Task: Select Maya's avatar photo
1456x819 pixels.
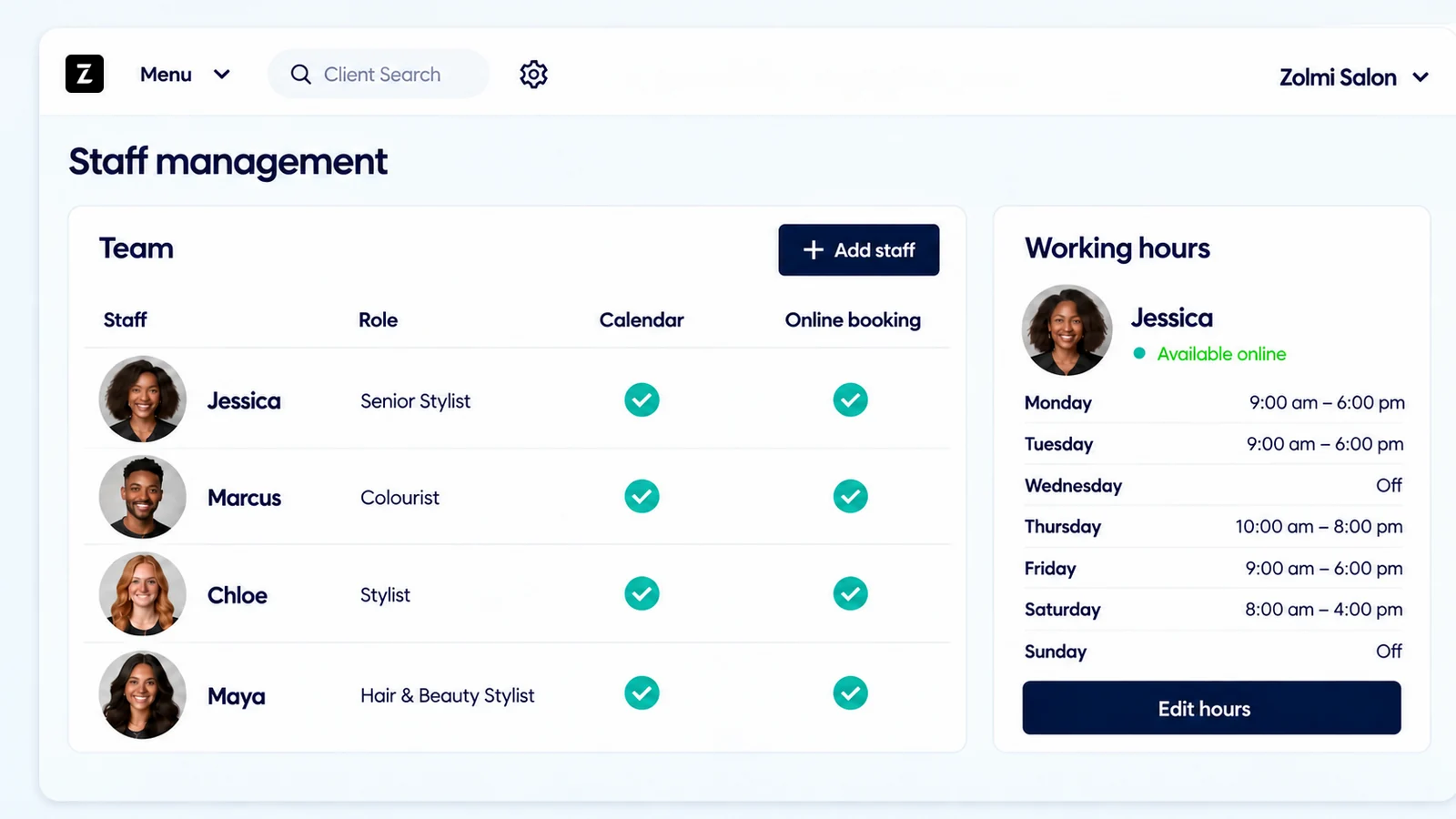Action: point(142,695)
